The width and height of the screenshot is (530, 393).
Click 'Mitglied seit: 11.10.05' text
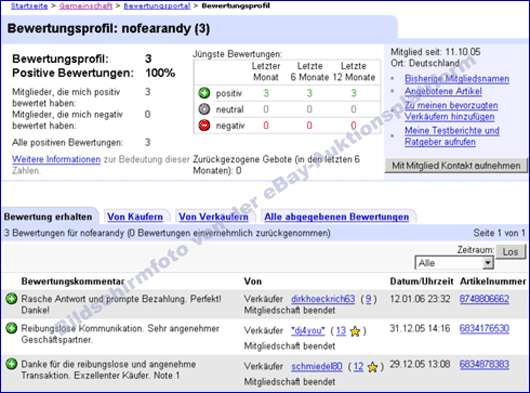(435, 52)
